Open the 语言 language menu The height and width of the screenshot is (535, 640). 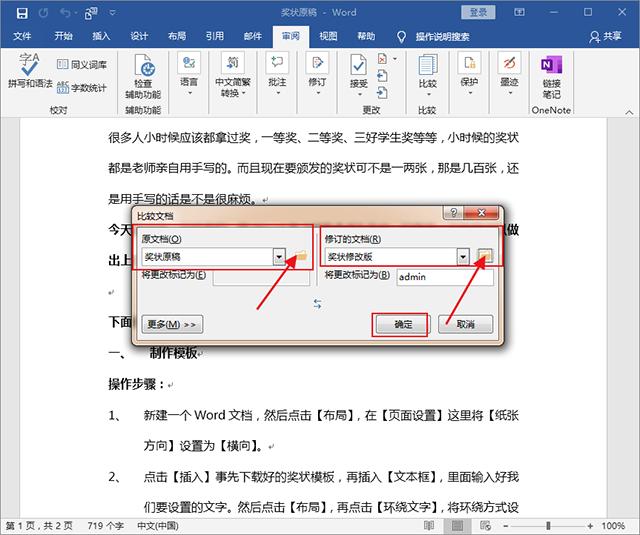click(x=189, y=74)
